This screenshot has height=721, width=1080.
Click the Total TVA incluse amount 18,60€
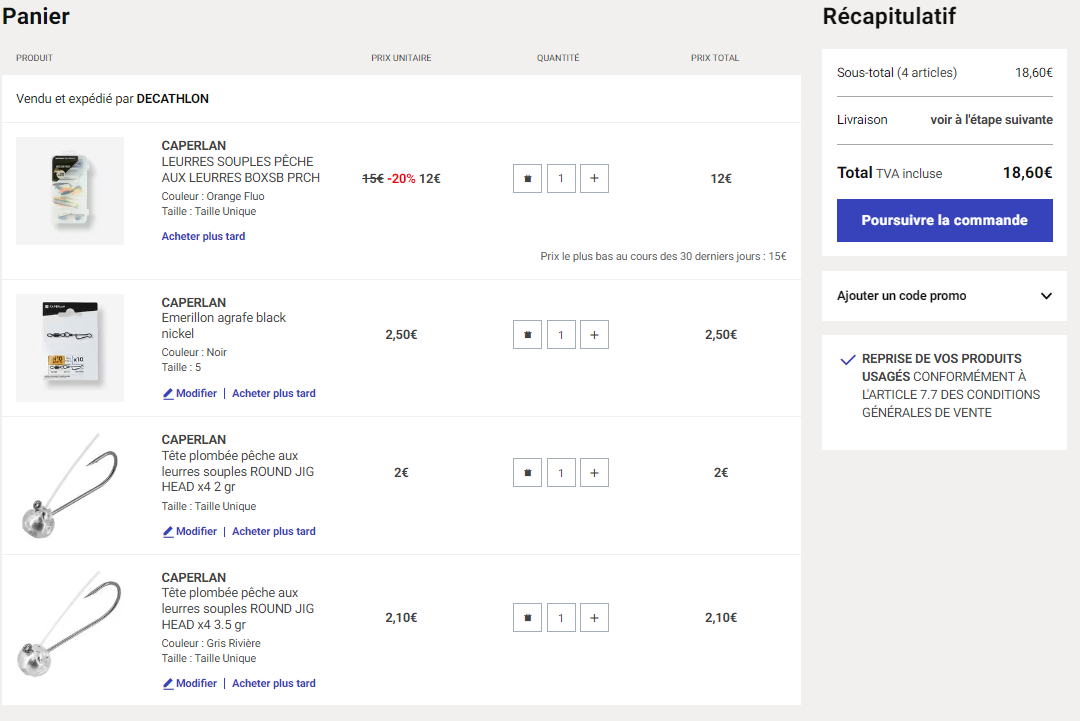pos(1027,173)
